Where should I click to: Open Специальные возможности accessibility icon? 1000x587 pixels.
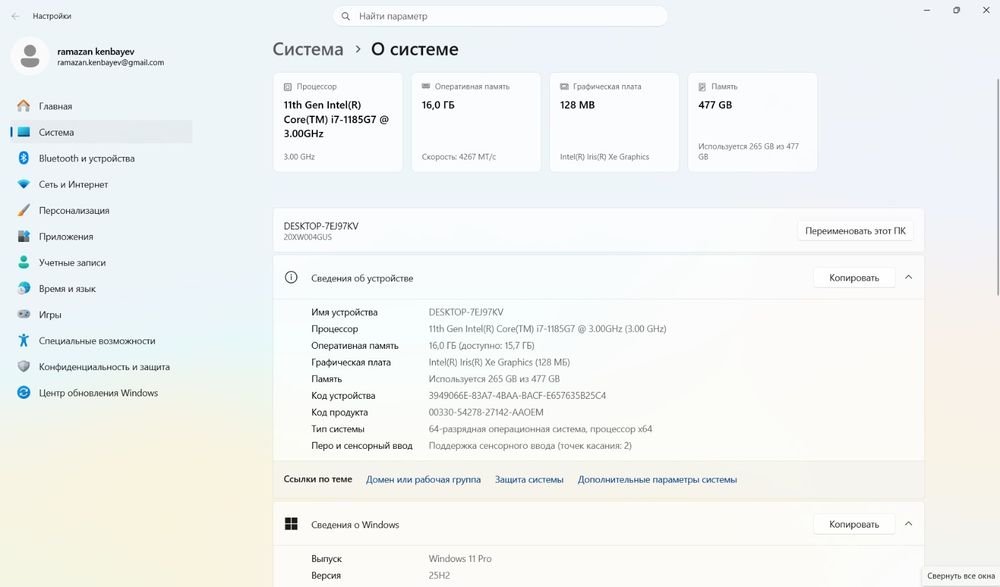[x=24, y=341]
